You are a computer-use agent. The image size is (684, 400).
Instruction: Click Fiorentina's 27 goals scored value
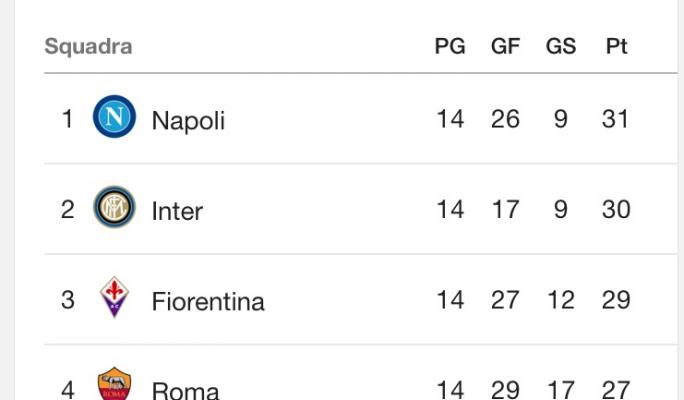[x=505, y=300]
